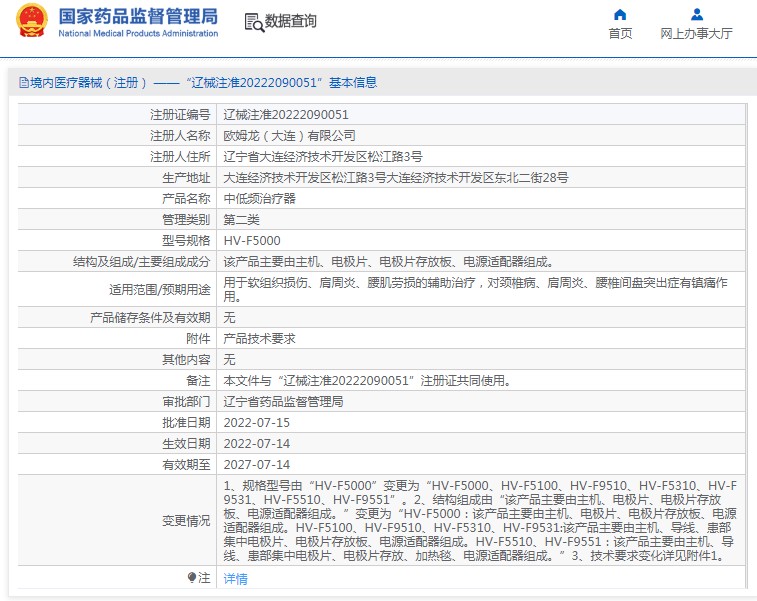Click approving department 辽宁省药品监督管理局
Viewport: 757px width, 601px height.
pyautogui.click(x=283, y=402)
